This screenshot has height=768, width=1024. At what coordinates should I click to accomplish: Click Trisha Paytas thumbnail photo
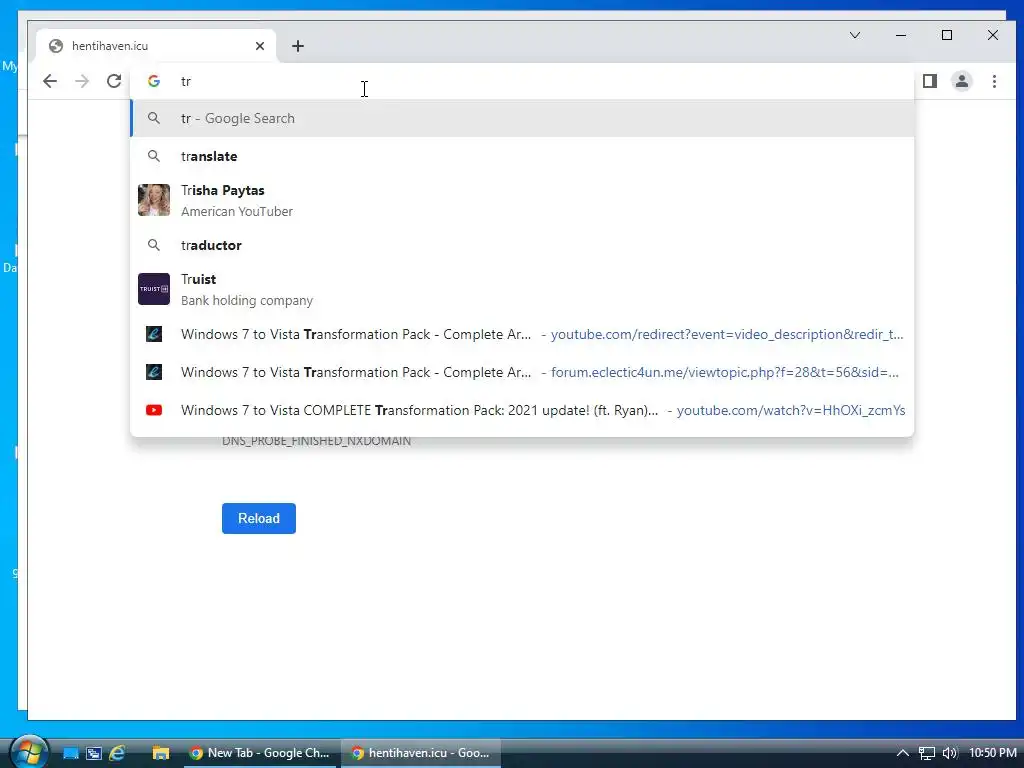click(x=154, y=200)
